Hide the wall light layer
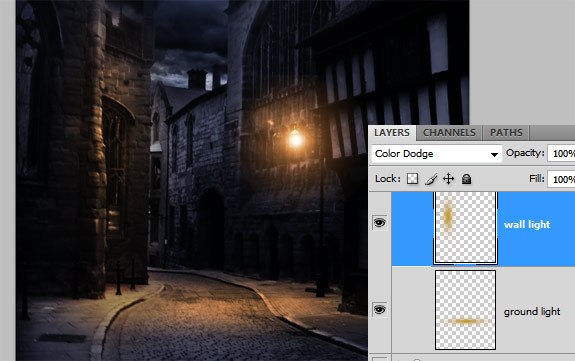The height and width of the screenshot is (361, 575). point(380,222)
